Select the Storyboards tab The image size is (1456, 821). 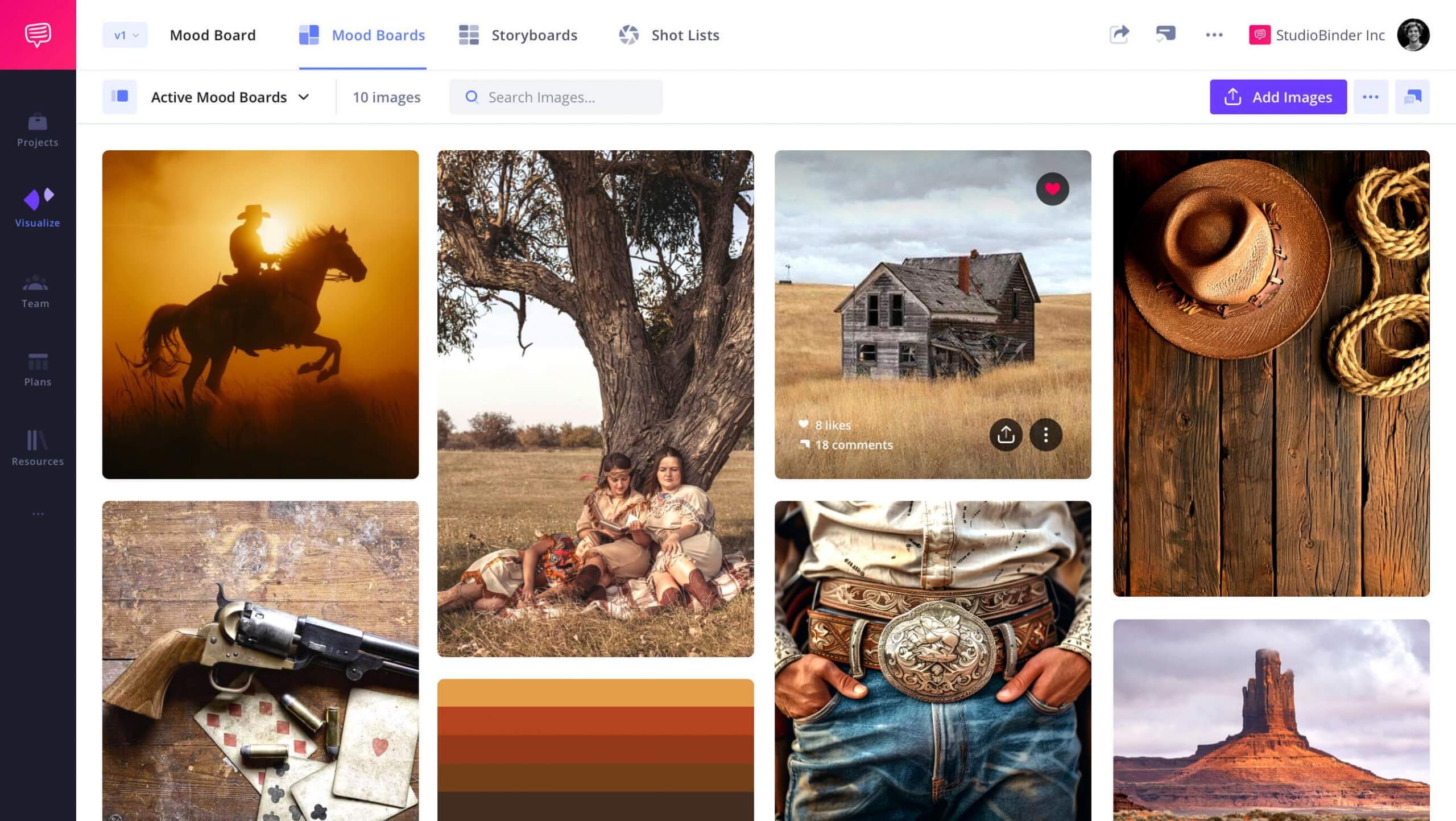tap(534, 34)
